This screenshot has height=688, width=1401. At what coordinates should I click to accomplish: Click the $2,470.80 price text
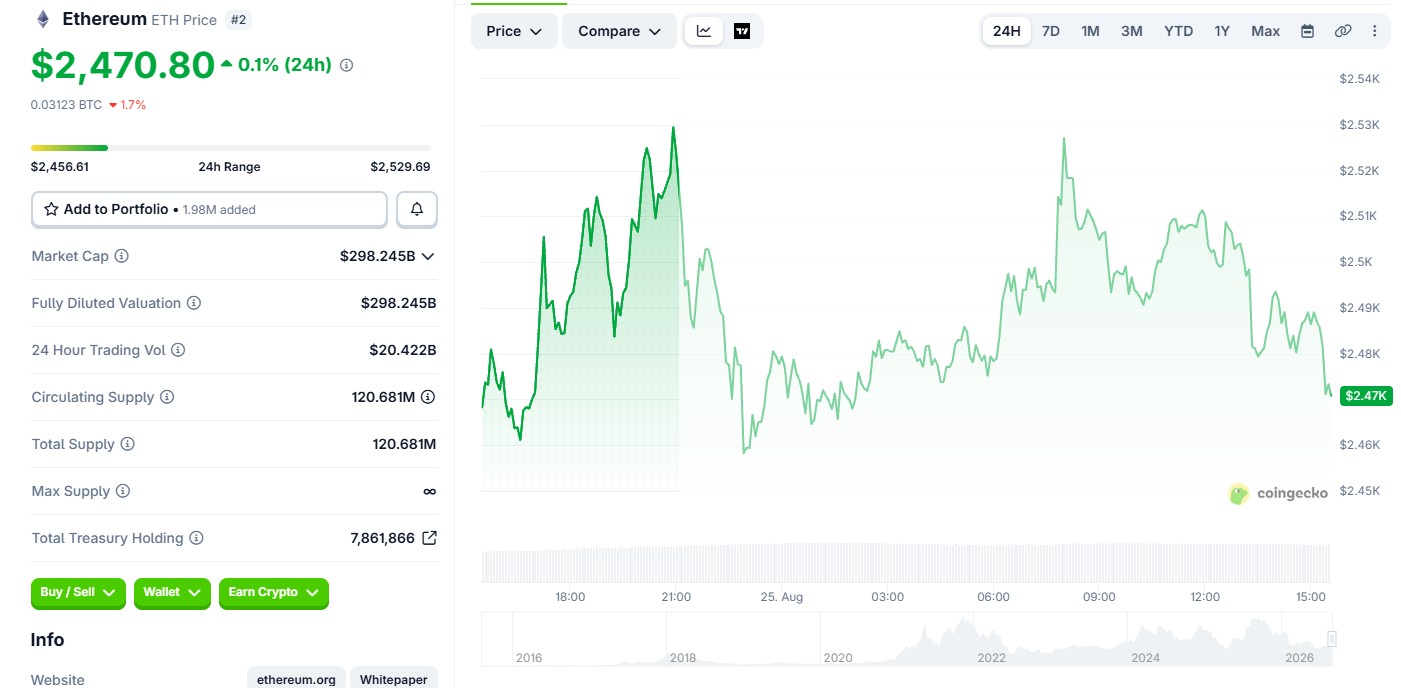pyautogui.click(x=123, y=65)
